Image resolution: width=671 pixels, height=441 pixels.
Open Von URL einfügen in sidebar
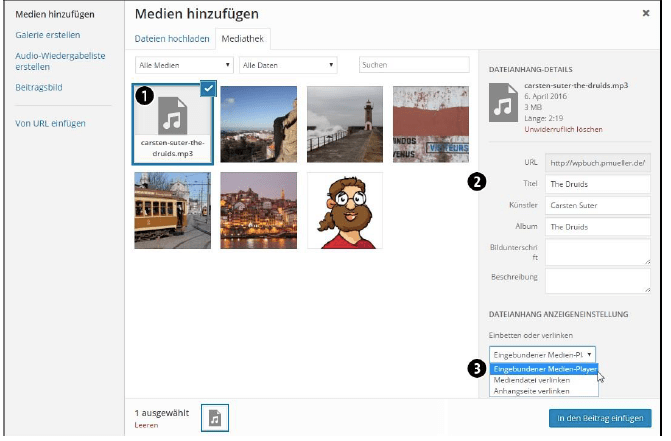50,123
